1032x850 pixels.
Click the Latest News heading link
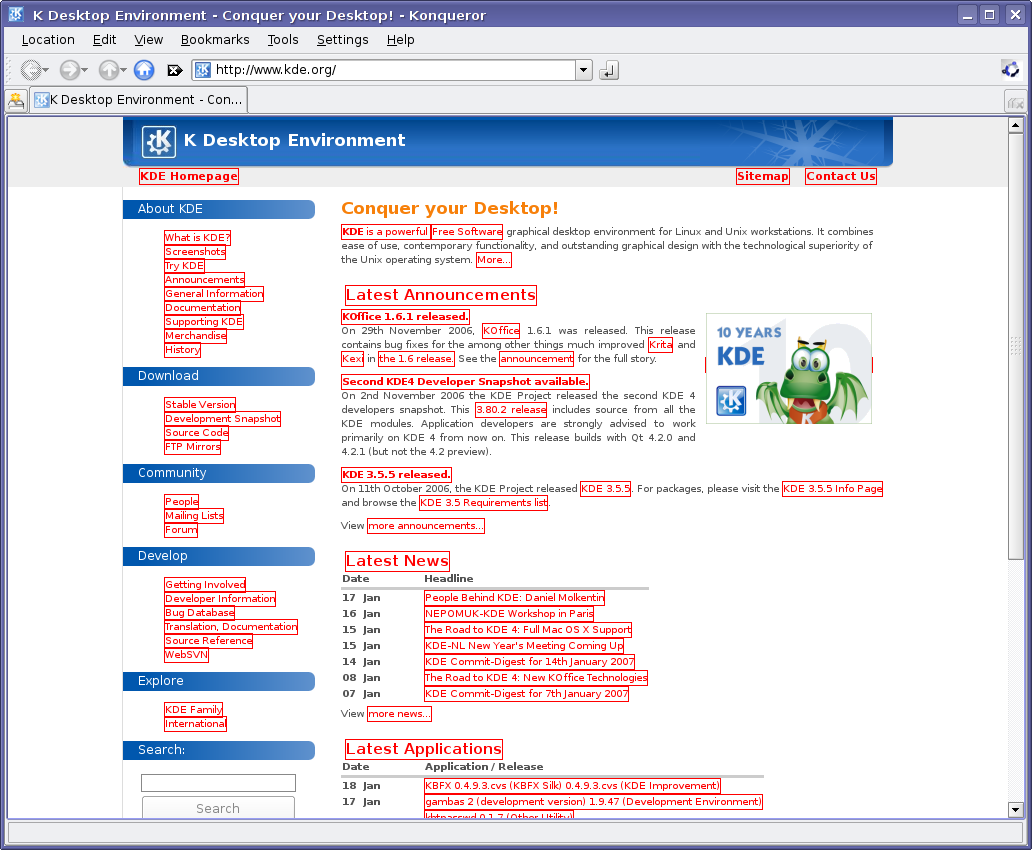[398, 561]
